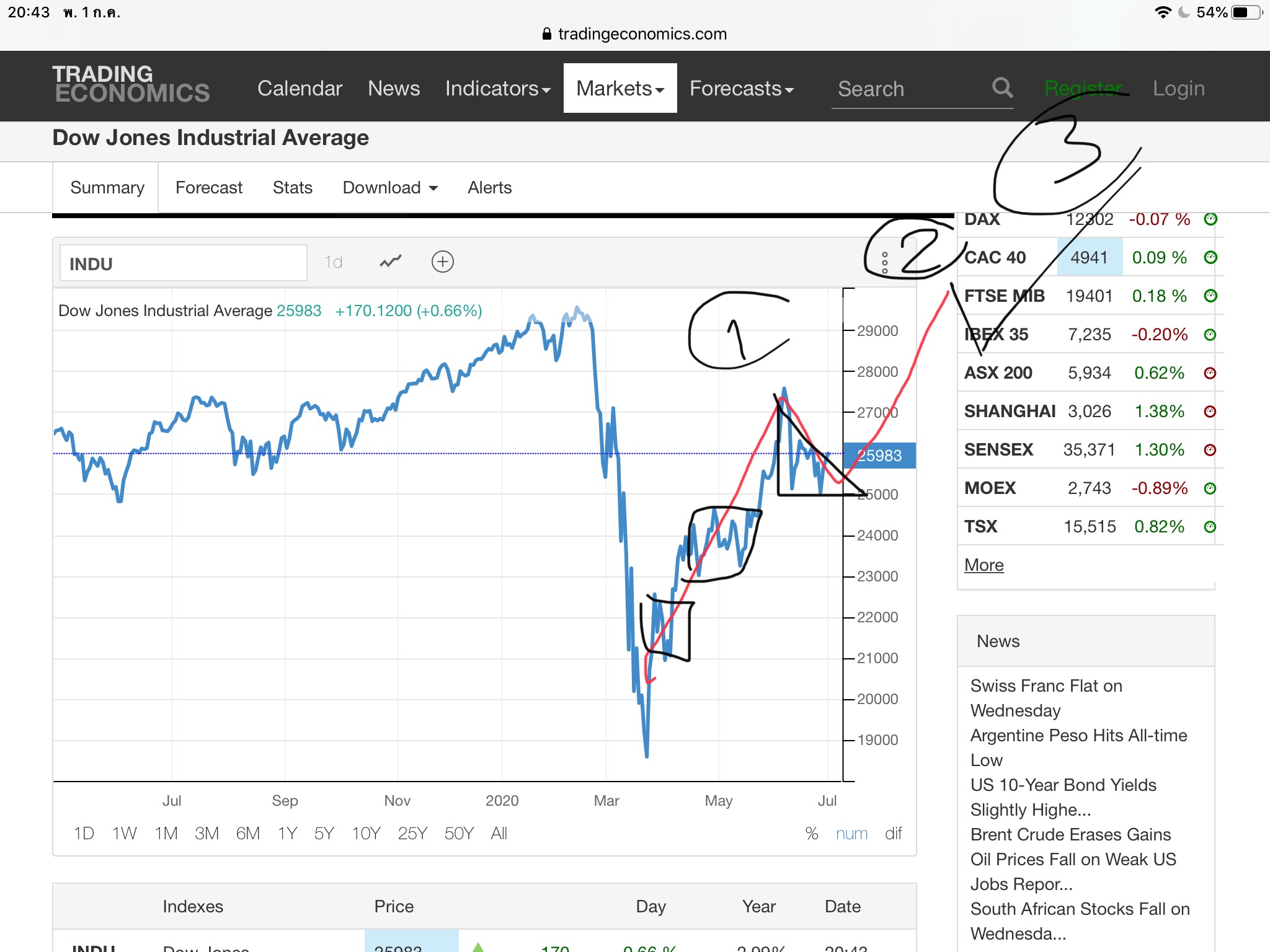Click the search magnifier icon
This screenshot has width=1270, height=952.
click(x=1002, y=87)
